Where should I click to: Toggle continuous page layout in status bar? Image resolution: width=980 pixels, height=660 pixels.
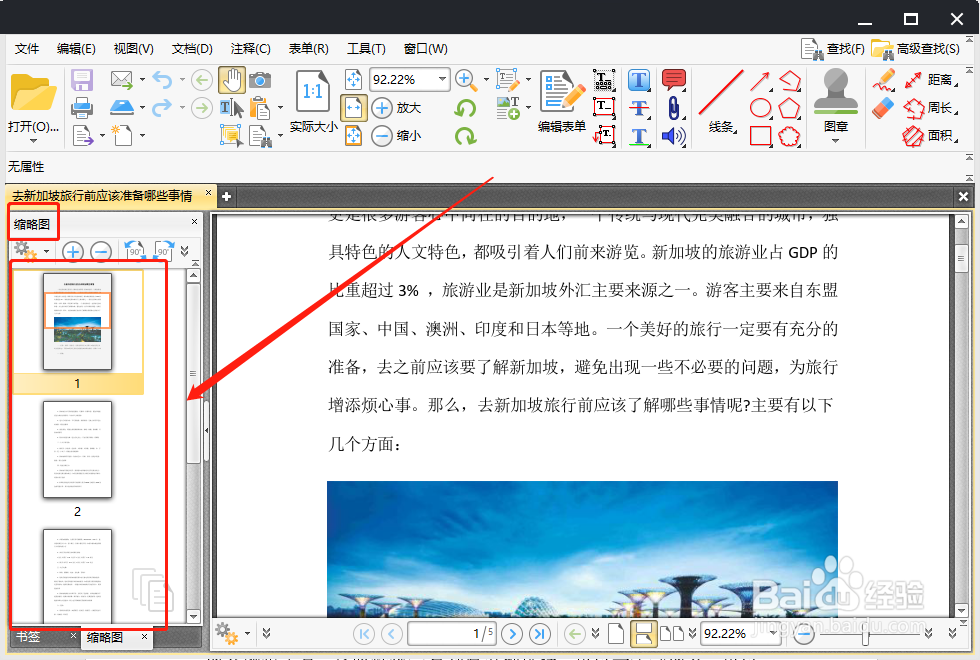643,634
